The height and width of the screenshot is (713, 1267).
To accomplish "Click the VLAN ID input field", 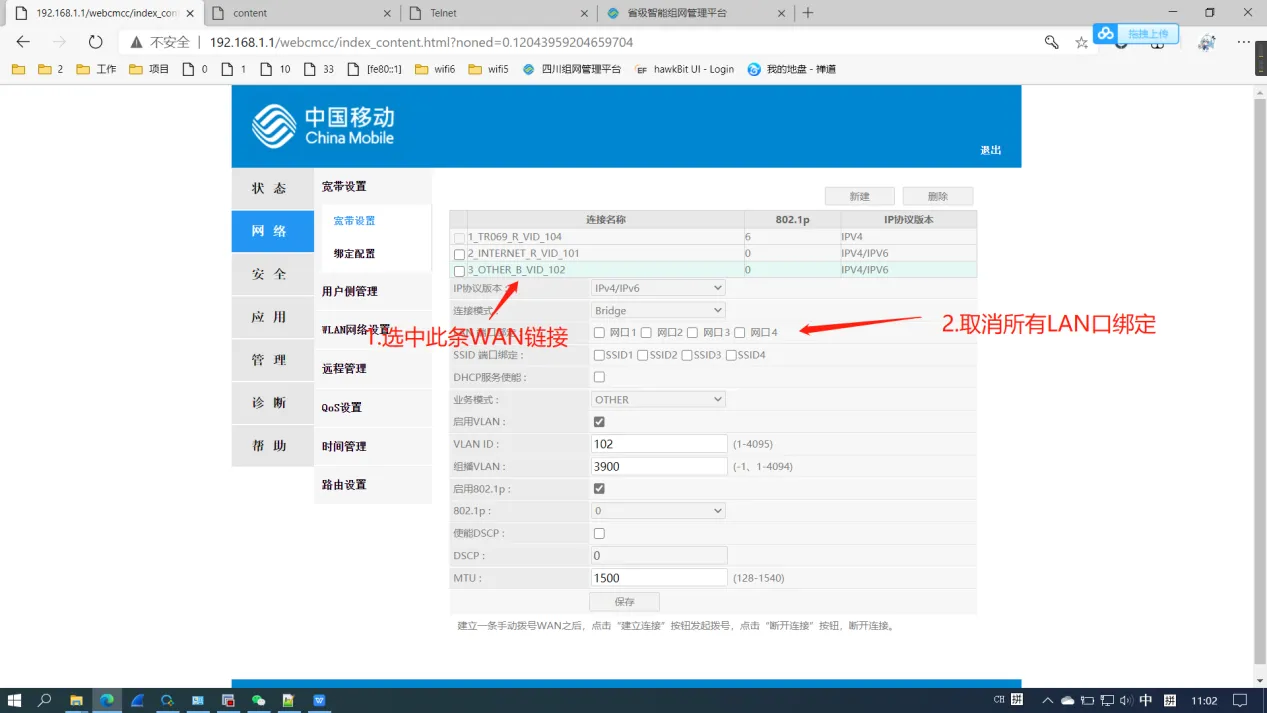I will [659, 444].
